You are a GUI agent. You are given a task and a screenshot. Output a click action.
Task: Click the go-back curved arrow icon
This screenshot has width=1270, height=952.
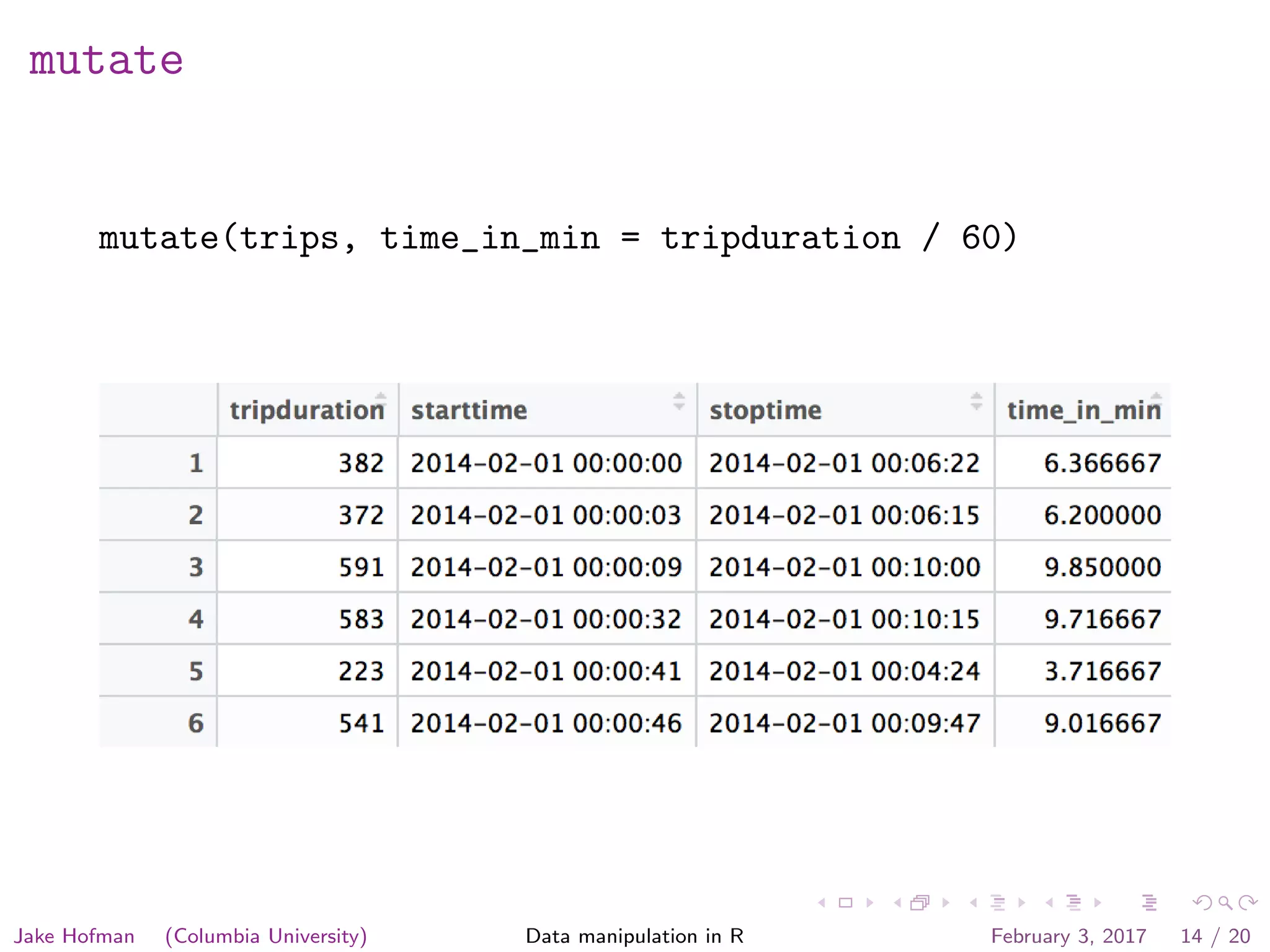(1202, 903)
